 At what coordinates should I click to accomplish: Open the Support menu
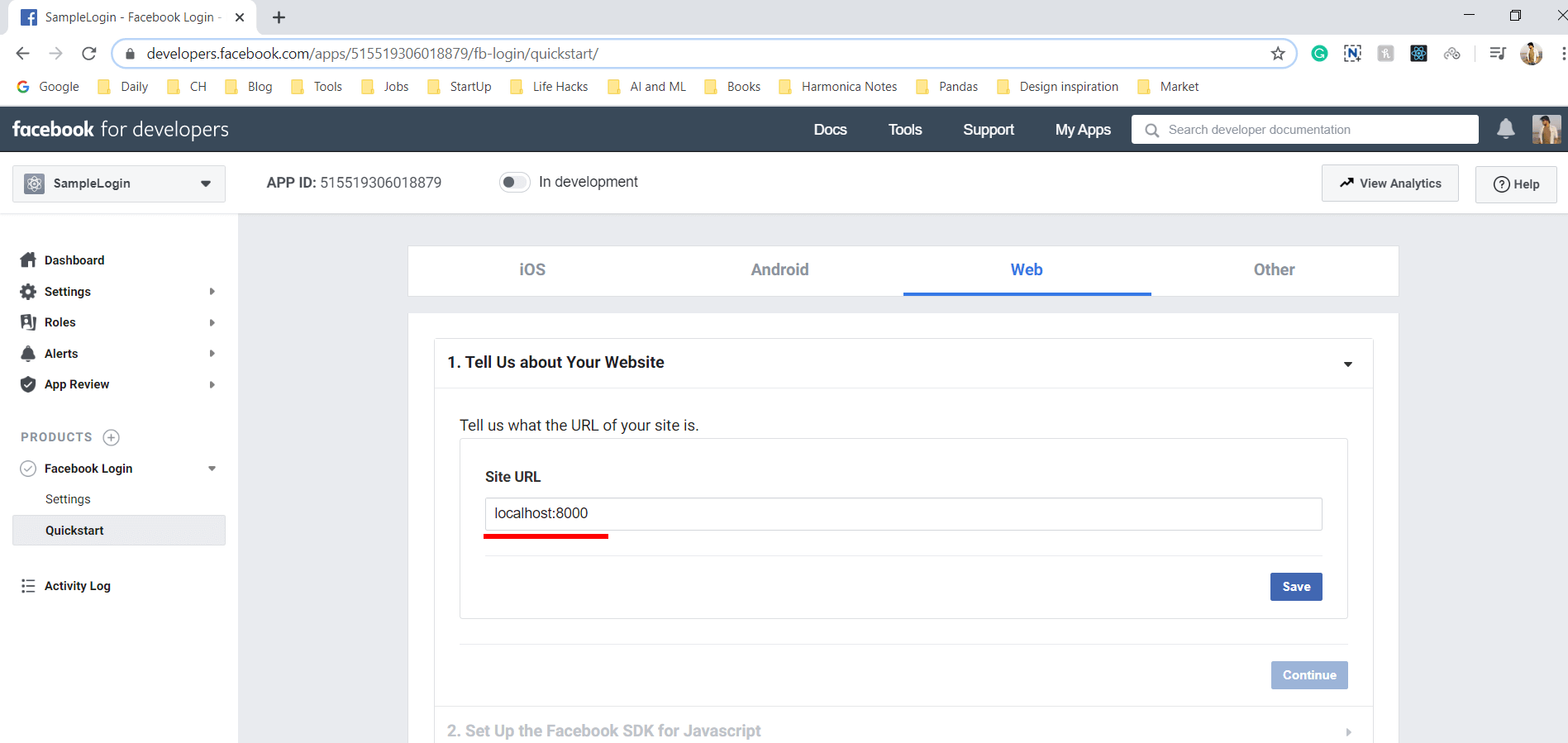click(989, 130)
